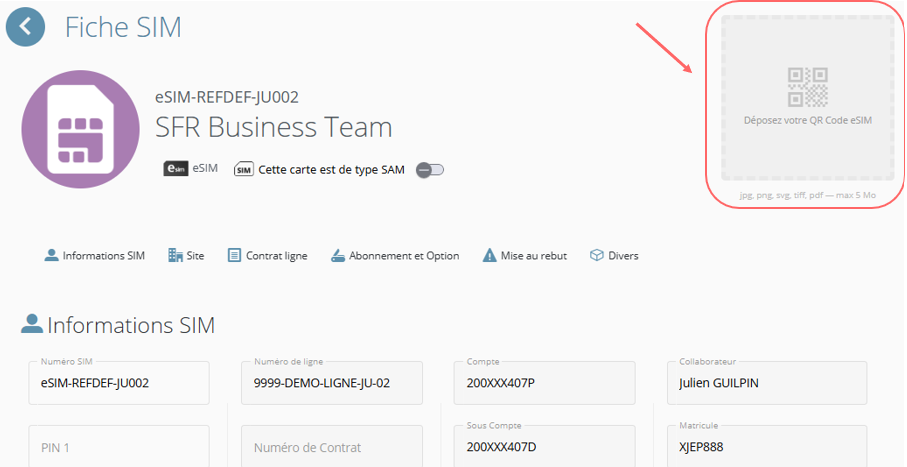This screenshot has height=467, width=907.
Task: Go back using the round arrow button
Action: [25, 27]
